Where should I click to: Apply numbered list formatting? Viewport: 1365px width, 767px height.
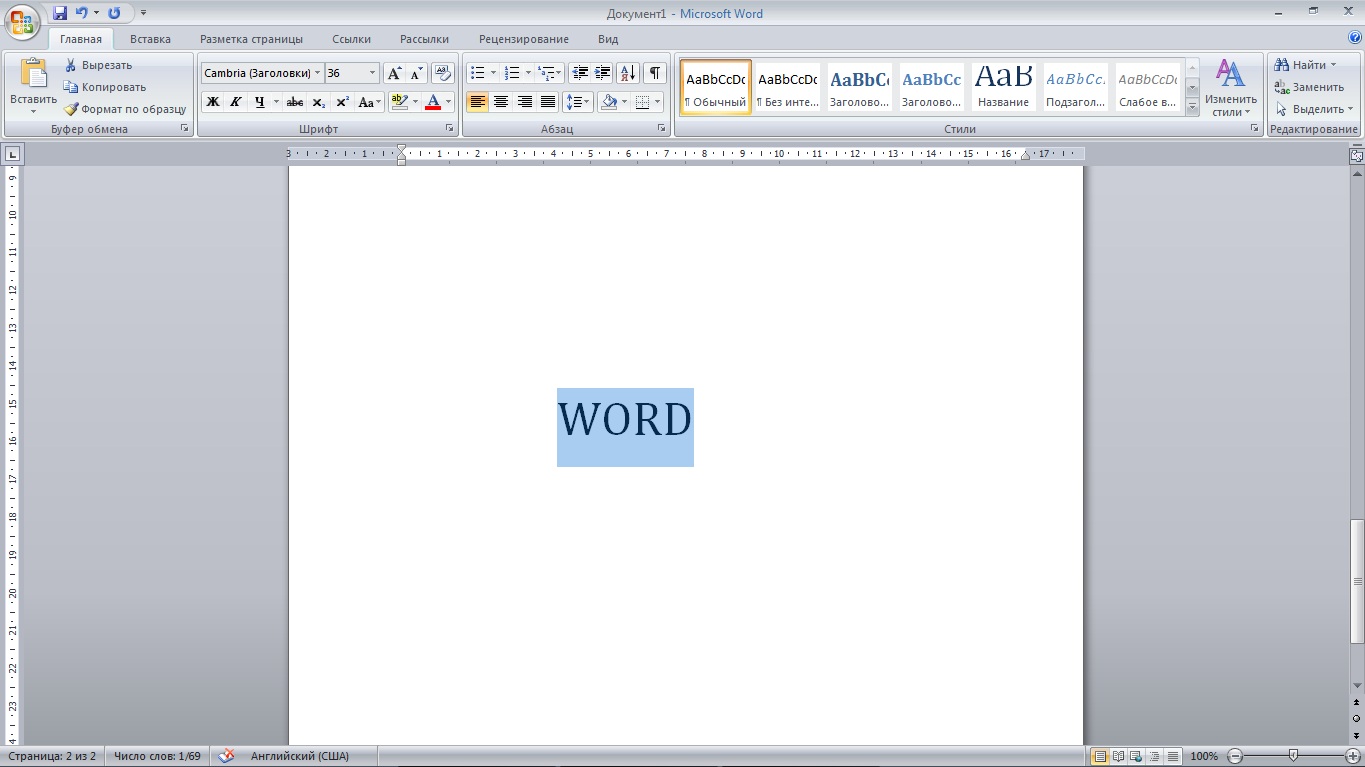point(512,73)
